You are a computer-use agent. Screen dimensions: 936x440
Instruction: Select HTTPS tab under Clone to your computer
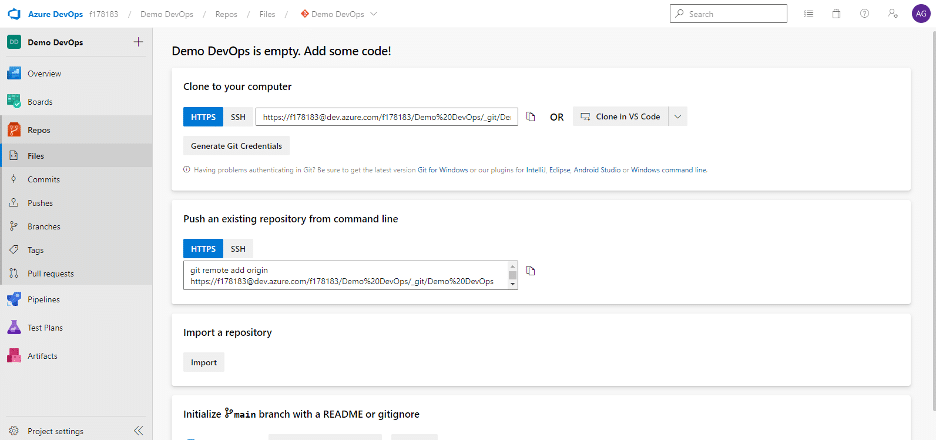[203, 116]
